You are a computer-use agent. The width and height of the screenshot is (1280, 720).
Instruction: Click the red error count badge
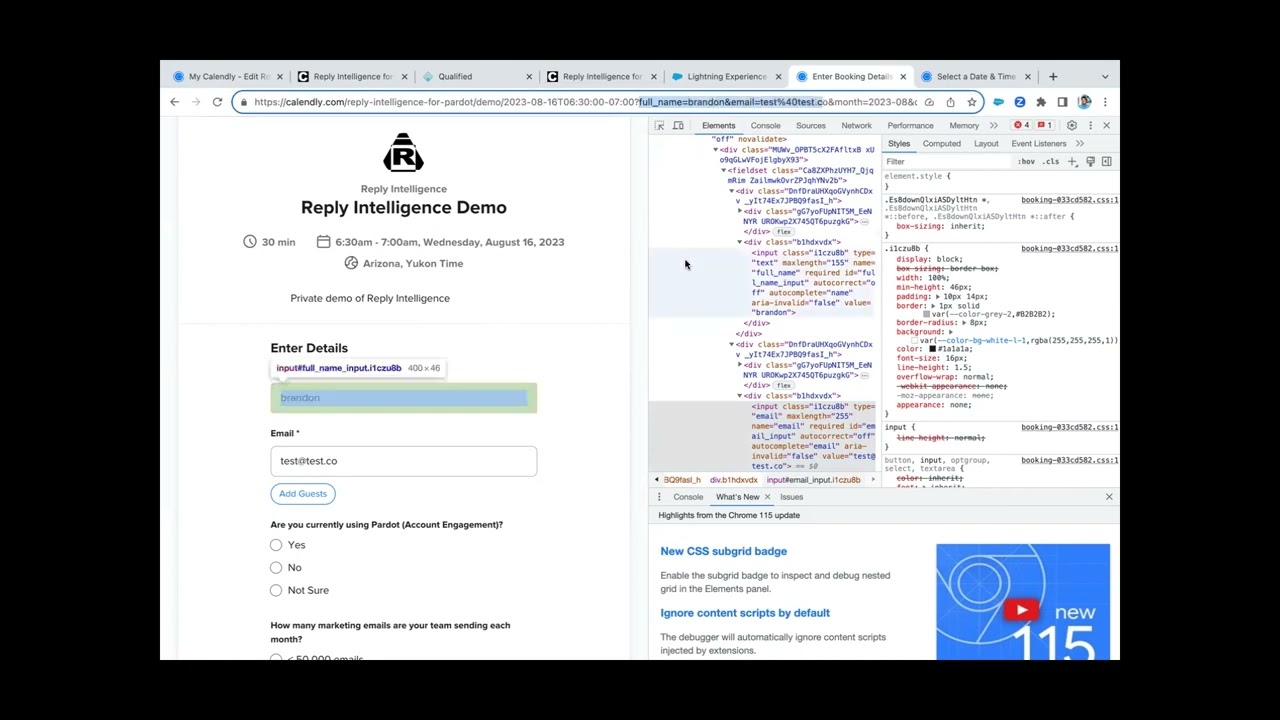pyautogui.click(x=1021, y=126)
